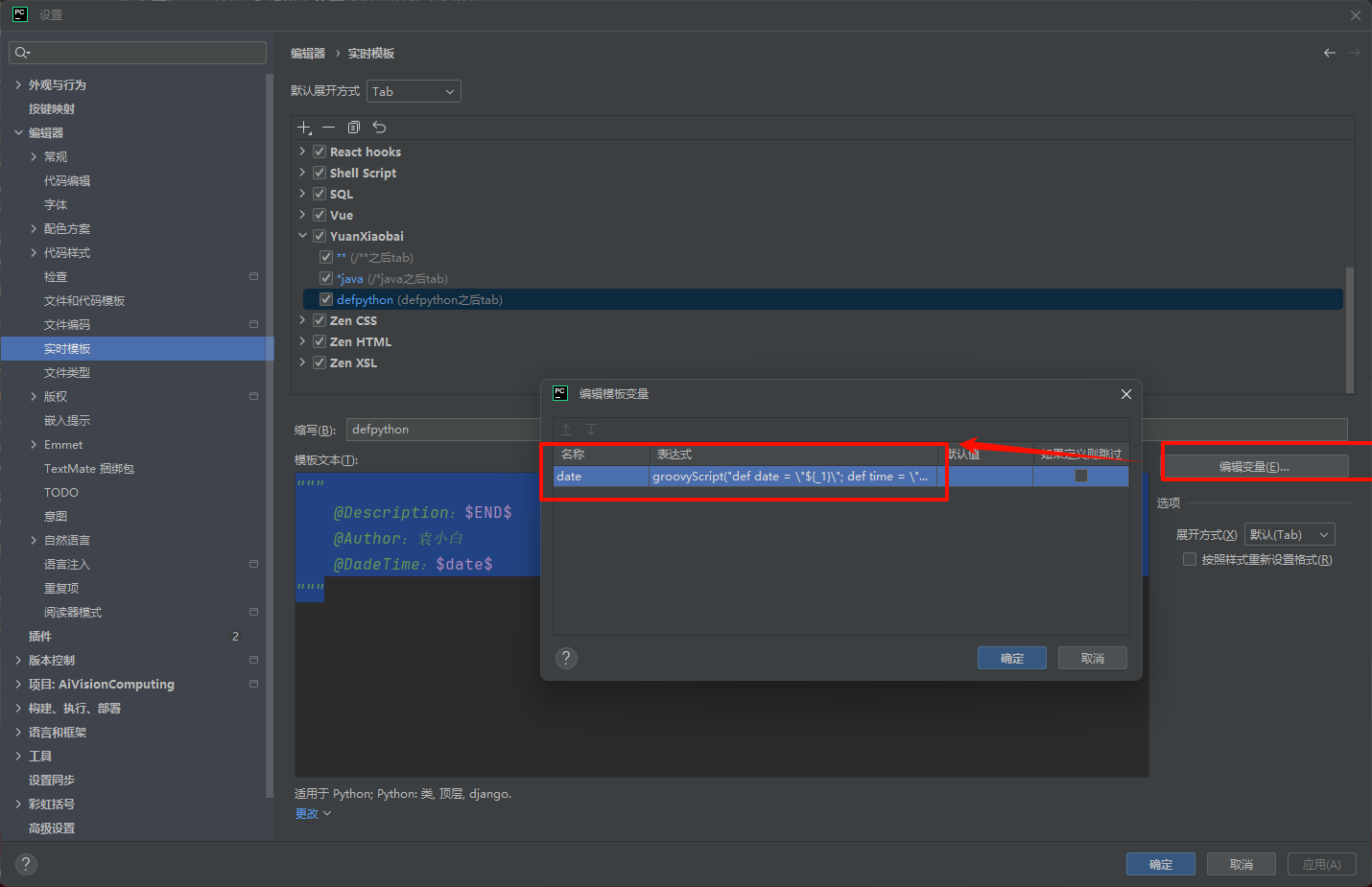1372x887 pixels.
Task: Expand the Zen HTML template group
Action: pos(302,341)
